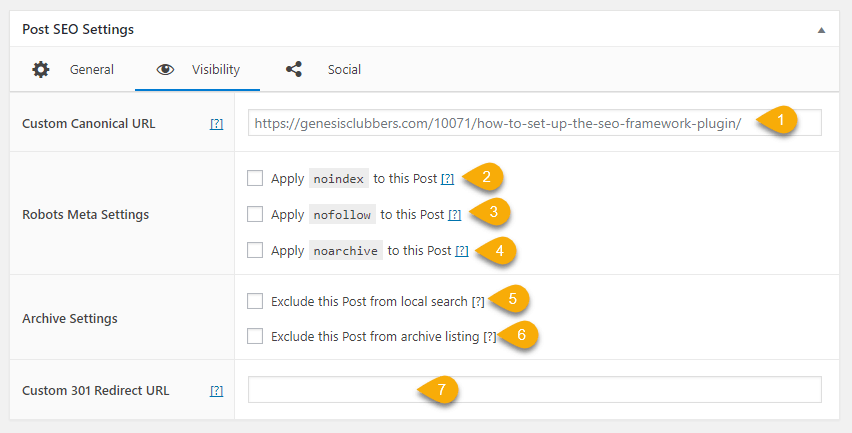Click the Custom Canonical URL input field
The height and width of the screenshot is (433, 852).
click(x=500, y=123)
